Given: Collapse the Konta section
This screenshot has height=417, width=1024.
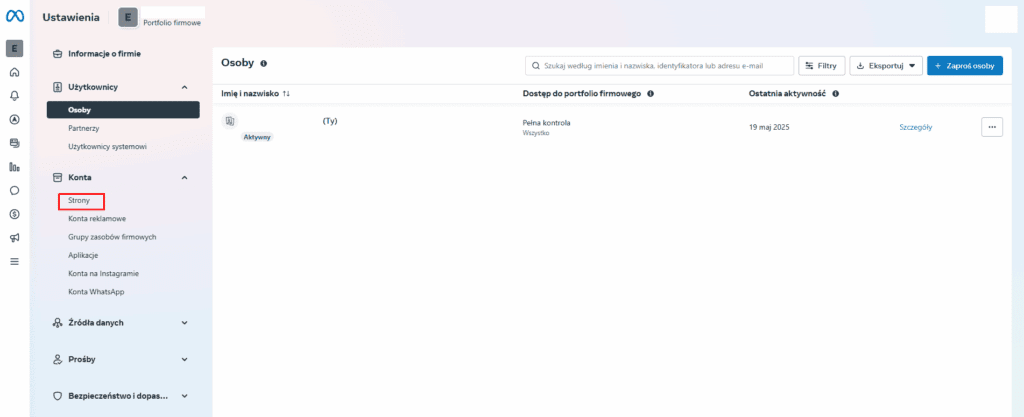Looking at the screenshot, I should (x=184, y=177).
